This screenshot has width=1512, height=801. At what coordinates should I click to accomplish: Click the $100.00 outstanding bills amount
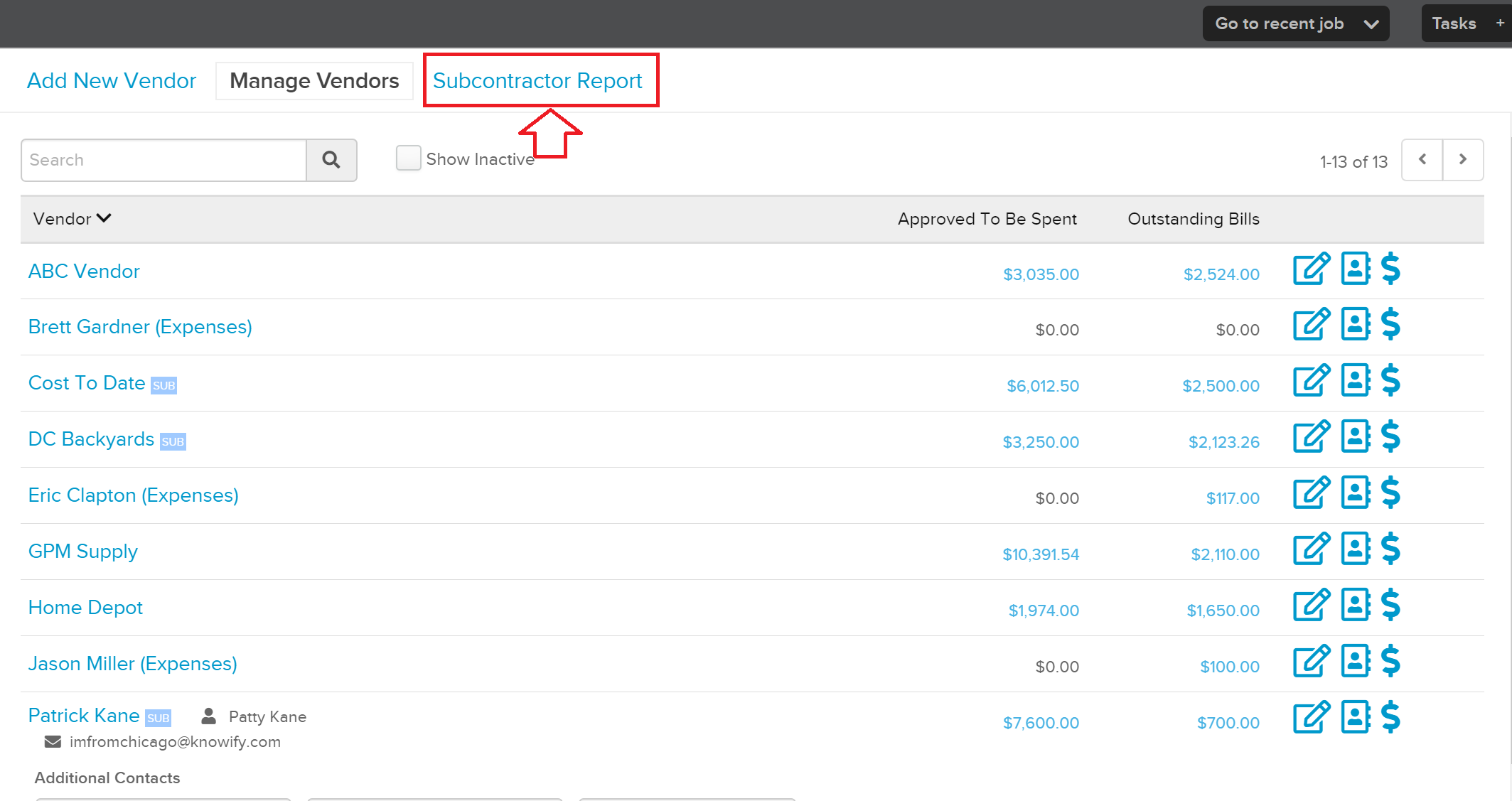pos(1230,667)
